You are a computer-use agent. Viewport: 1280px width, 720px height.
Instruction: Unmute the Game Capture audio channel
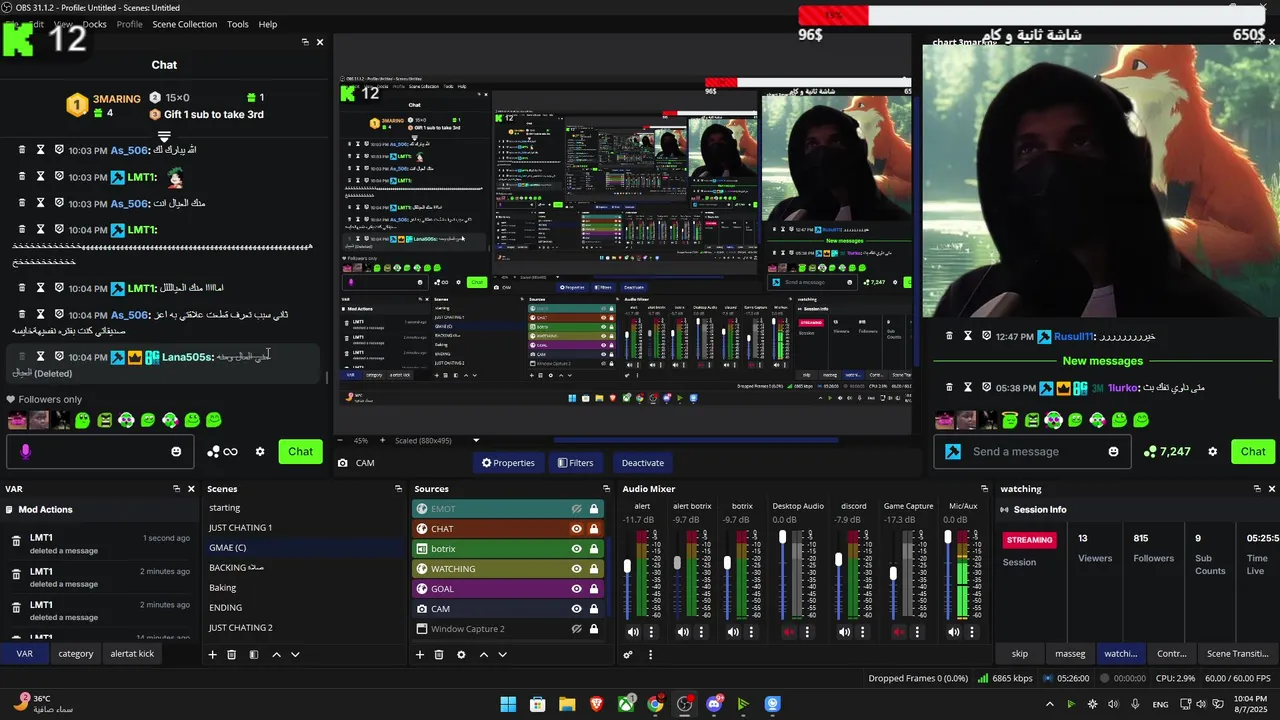tap(898, 632)
